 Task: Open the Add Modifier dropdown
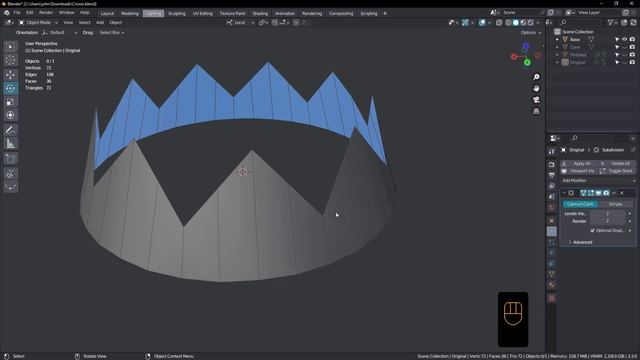[598, 180]
